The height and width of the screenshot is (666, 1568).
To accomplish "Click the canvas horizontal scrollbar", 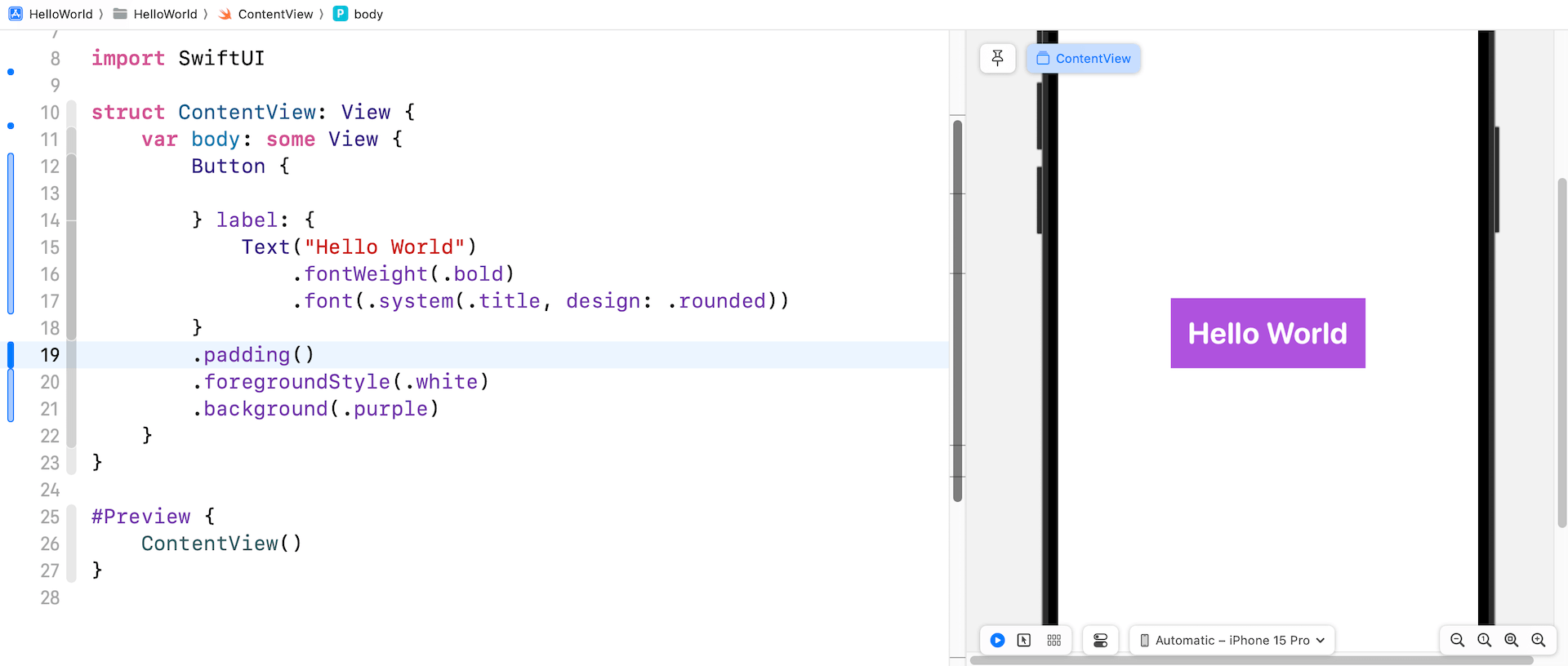I will [1249, 660].
